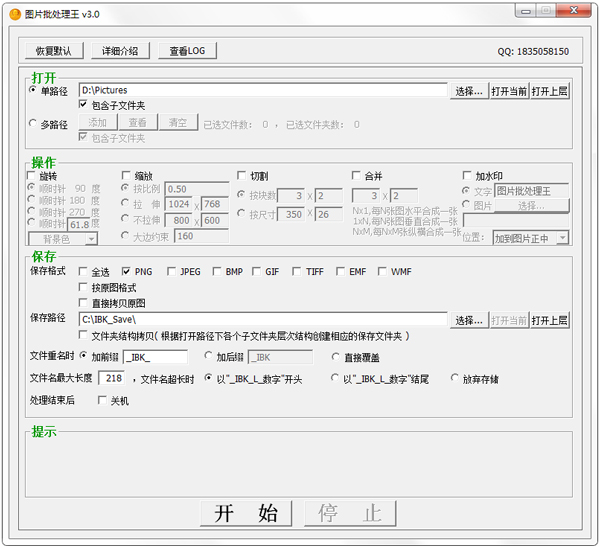This screenshot has width=600, height=547.
Task: Select the 直接覆盖 rename option
Action: point(336,356)
